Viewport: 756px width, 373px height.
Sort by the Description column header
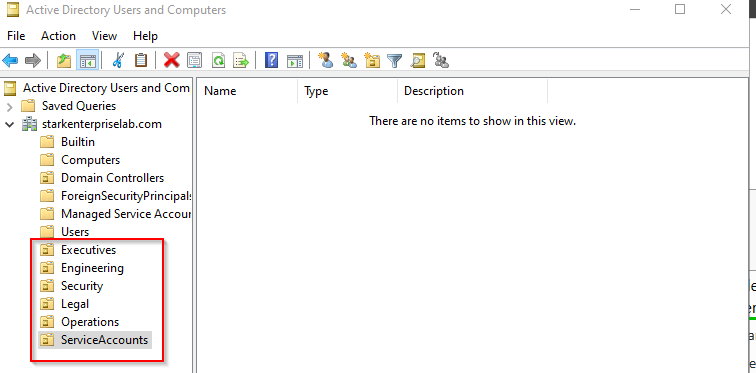(473, 91)
